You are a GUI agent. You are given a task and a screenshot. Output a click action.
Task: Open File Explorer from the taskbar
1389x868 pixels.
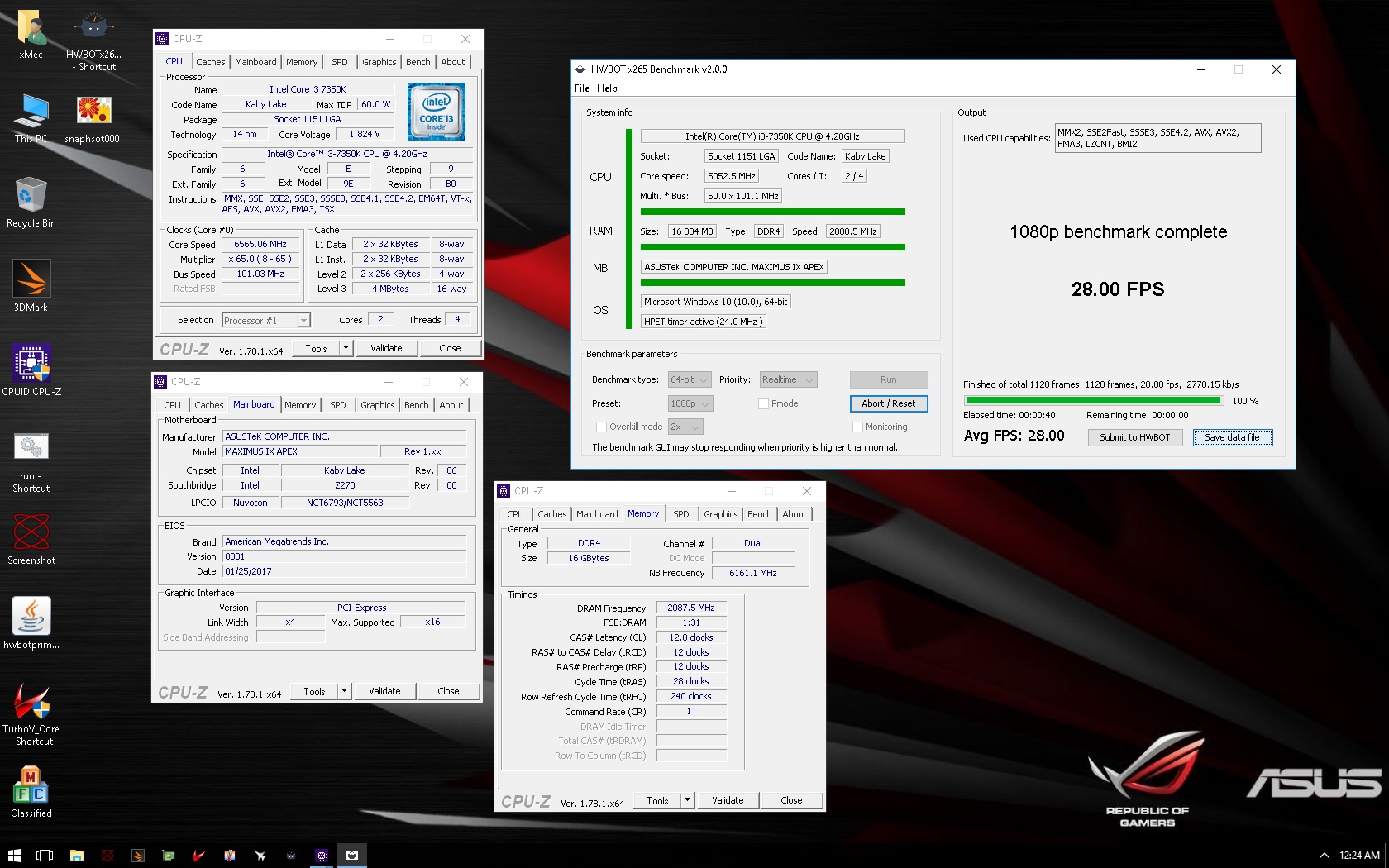point(76,856)
